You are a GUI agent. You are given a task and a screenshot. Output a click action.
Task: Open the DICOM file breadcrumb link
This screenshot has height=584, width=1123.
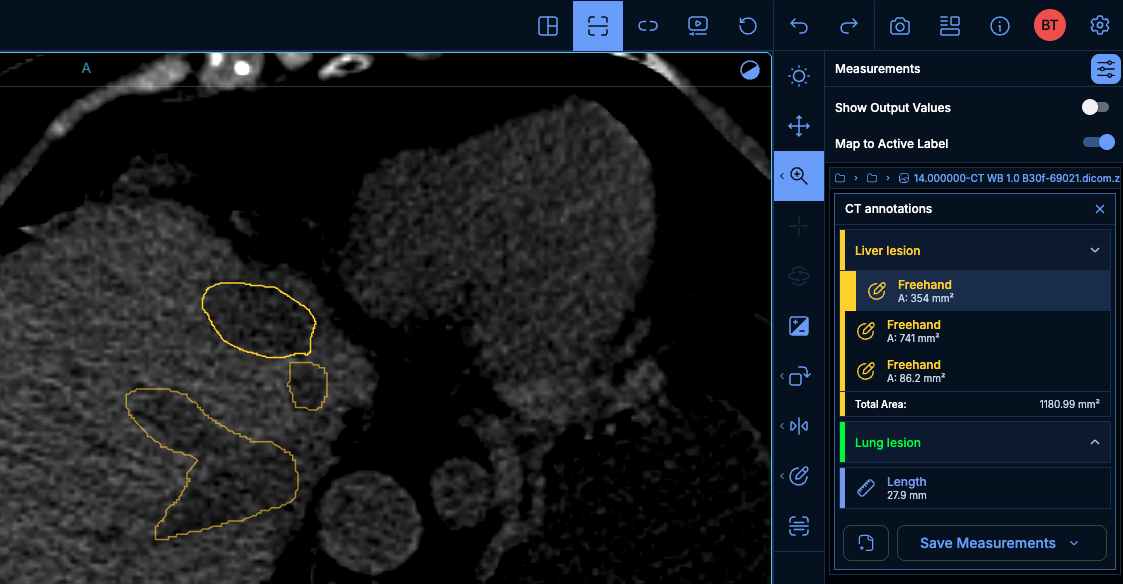click(1014, 178)
